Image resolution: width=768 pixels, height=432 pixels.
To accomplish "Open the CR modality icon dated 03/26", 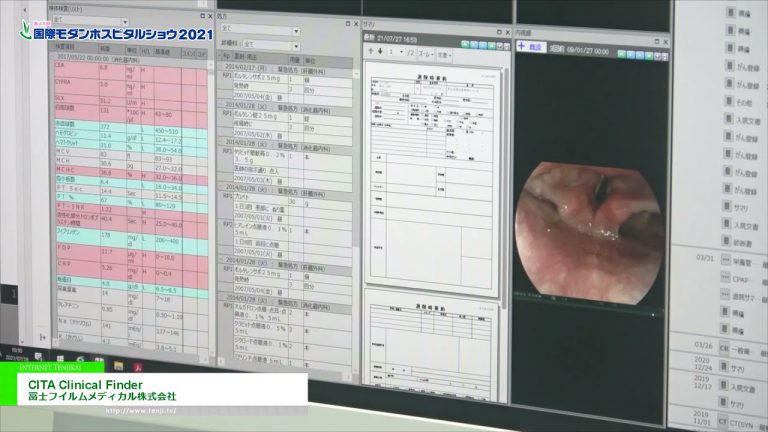I will pyautogui.click(x=724, y=347).
